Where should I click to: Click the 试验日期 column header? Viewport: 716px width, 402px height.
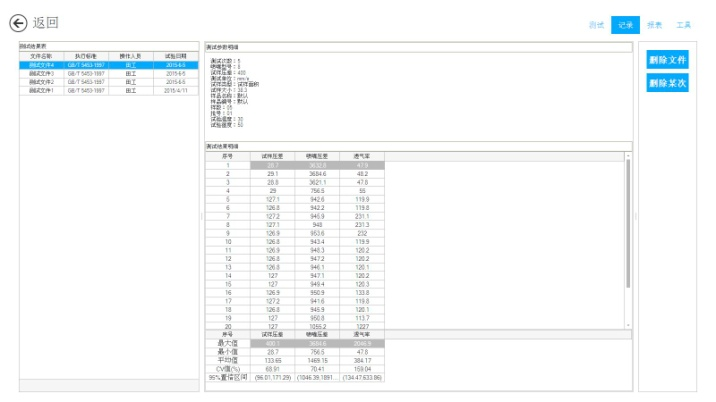coord(176,56)
